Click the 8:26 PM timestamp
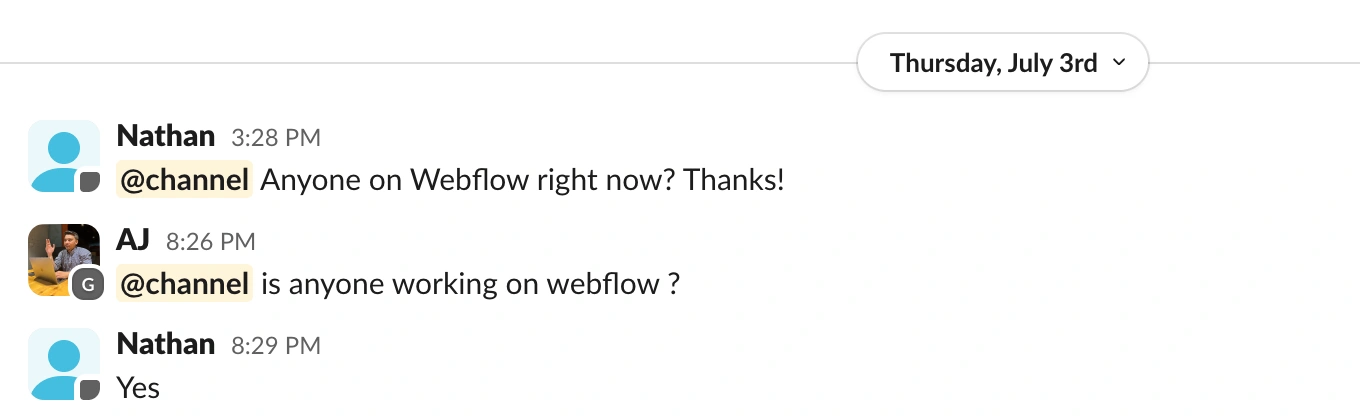Viewport: 1360px width, 420px height. click(211, 241)
